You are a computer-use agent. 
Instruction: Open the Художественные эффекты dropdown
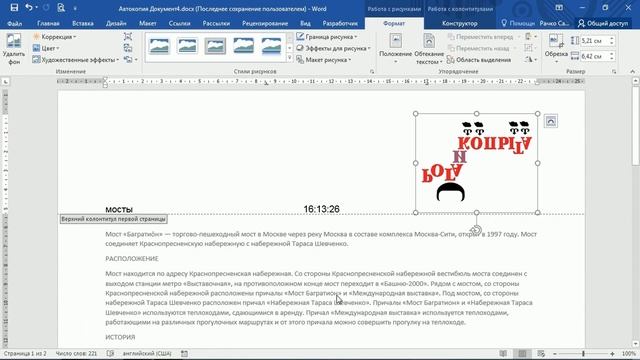(x=76, y=60)
